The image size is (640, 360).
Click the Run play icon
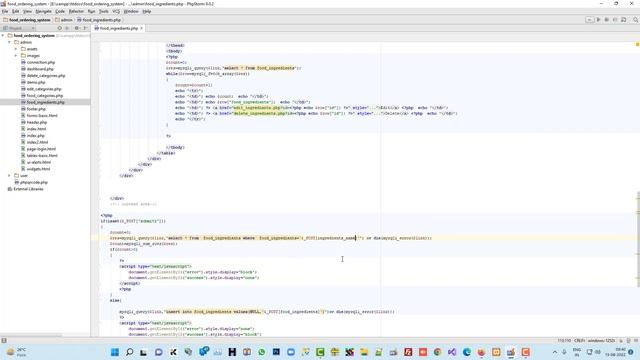point(598,20)
